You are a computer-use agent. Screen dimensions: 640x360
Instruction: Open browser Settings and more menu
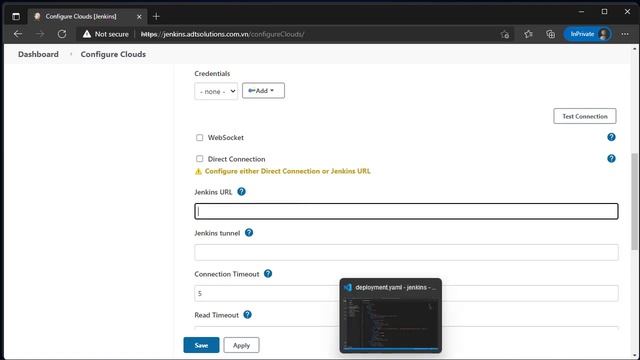point(625,34)
